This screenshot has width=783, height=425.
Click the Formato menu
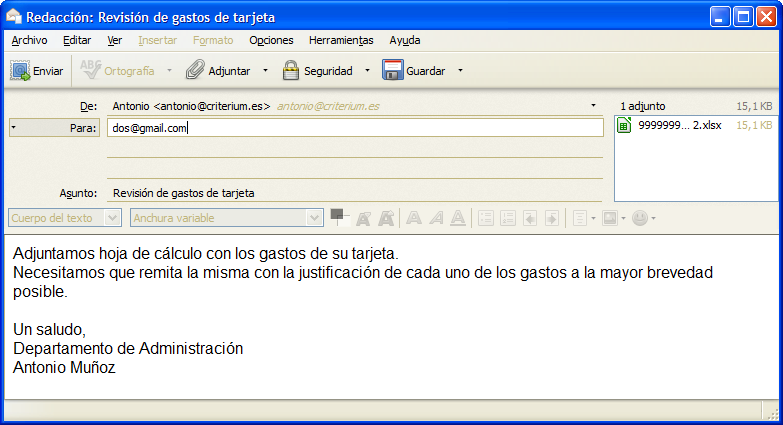(x=213, y=40)
